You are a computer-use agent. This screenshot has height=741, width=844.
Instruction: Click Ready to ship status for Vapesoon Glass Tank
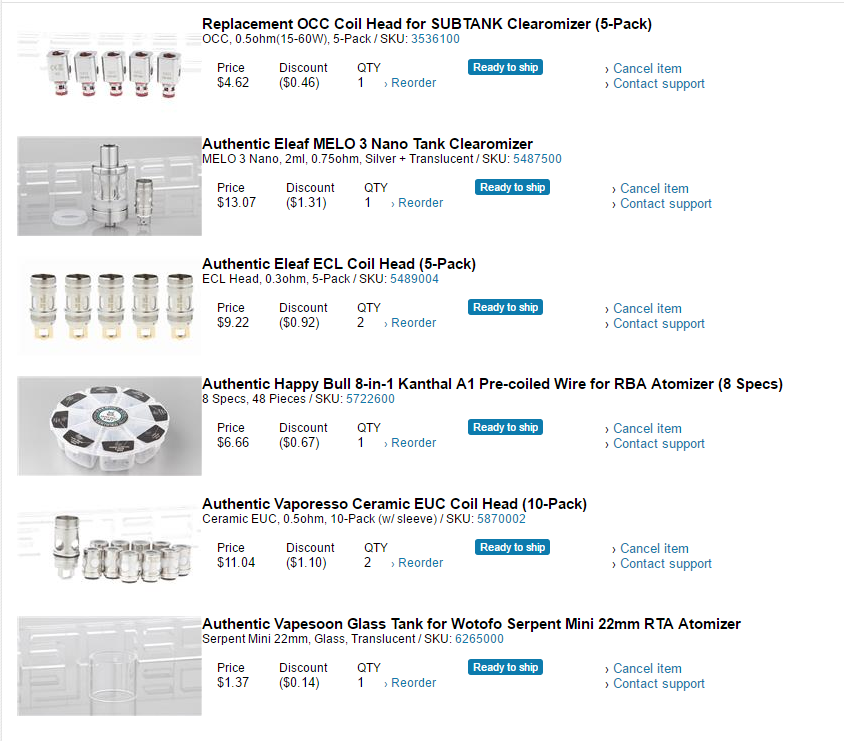505,667
